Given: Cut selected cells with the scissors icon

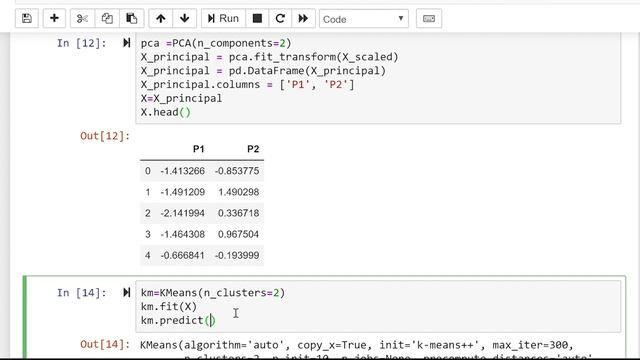Looking at the screenshot, I should (82, 19).
